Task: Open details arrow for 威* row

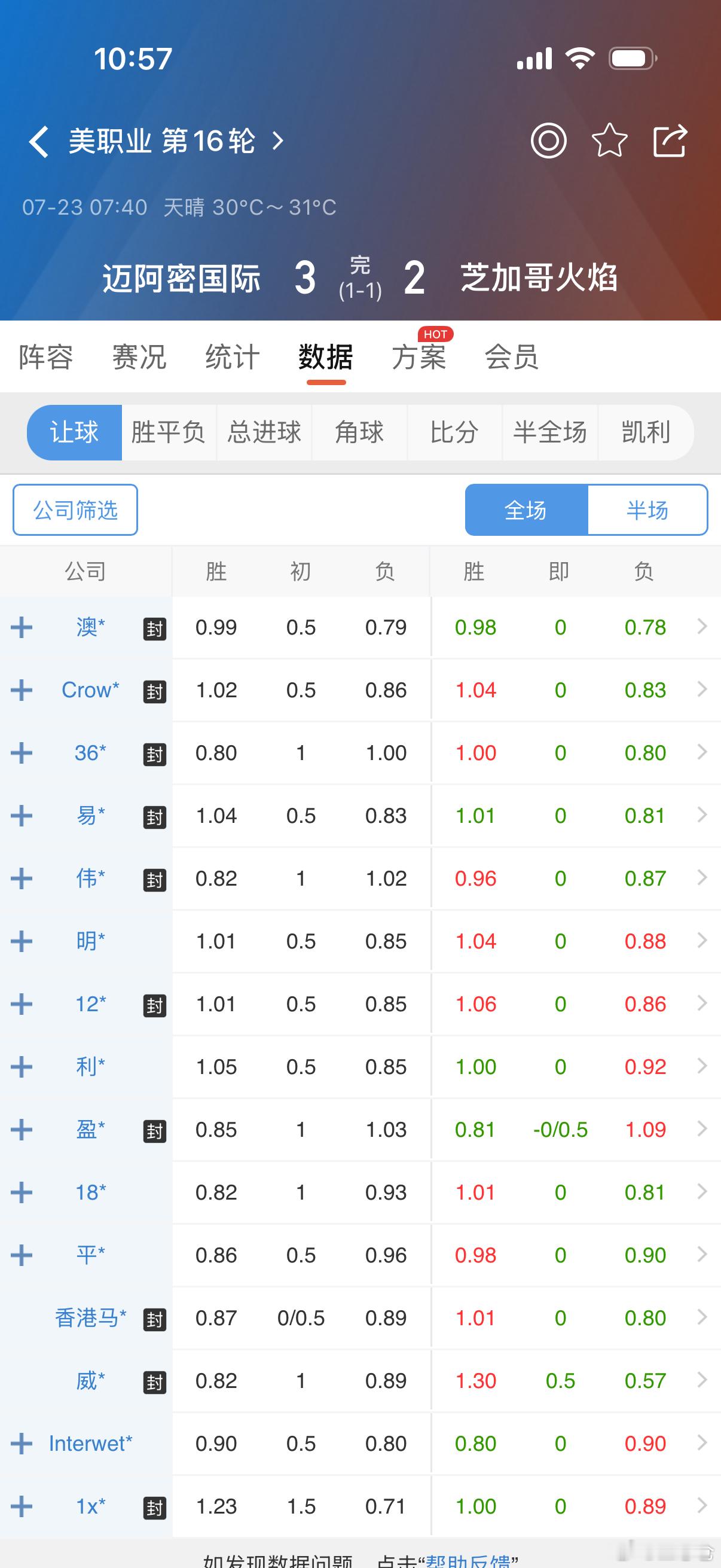Action: pyautogui.click(x=702, y=1379)
